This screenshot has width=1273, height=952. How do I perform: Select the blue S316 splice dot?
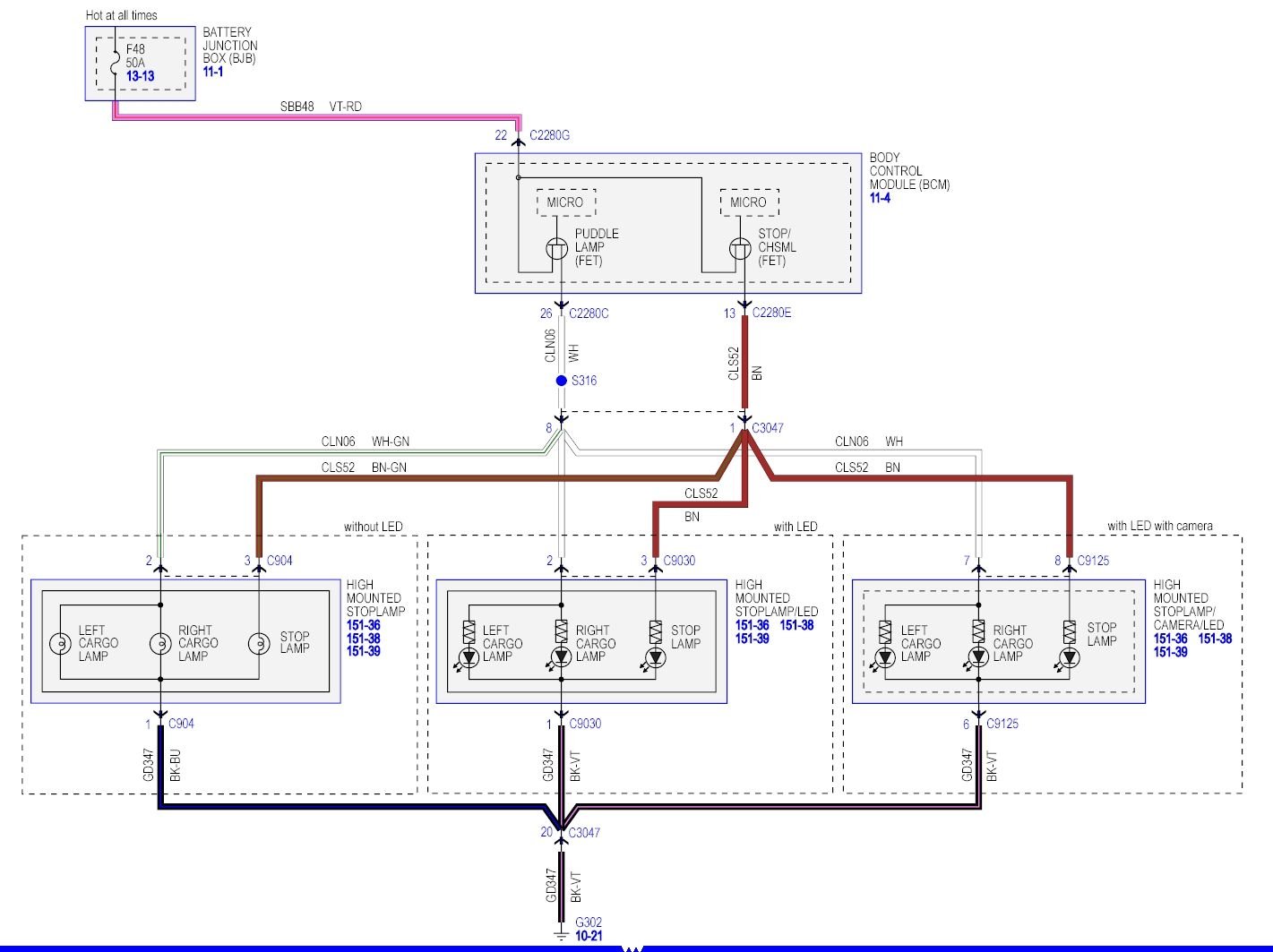point(562,381)
